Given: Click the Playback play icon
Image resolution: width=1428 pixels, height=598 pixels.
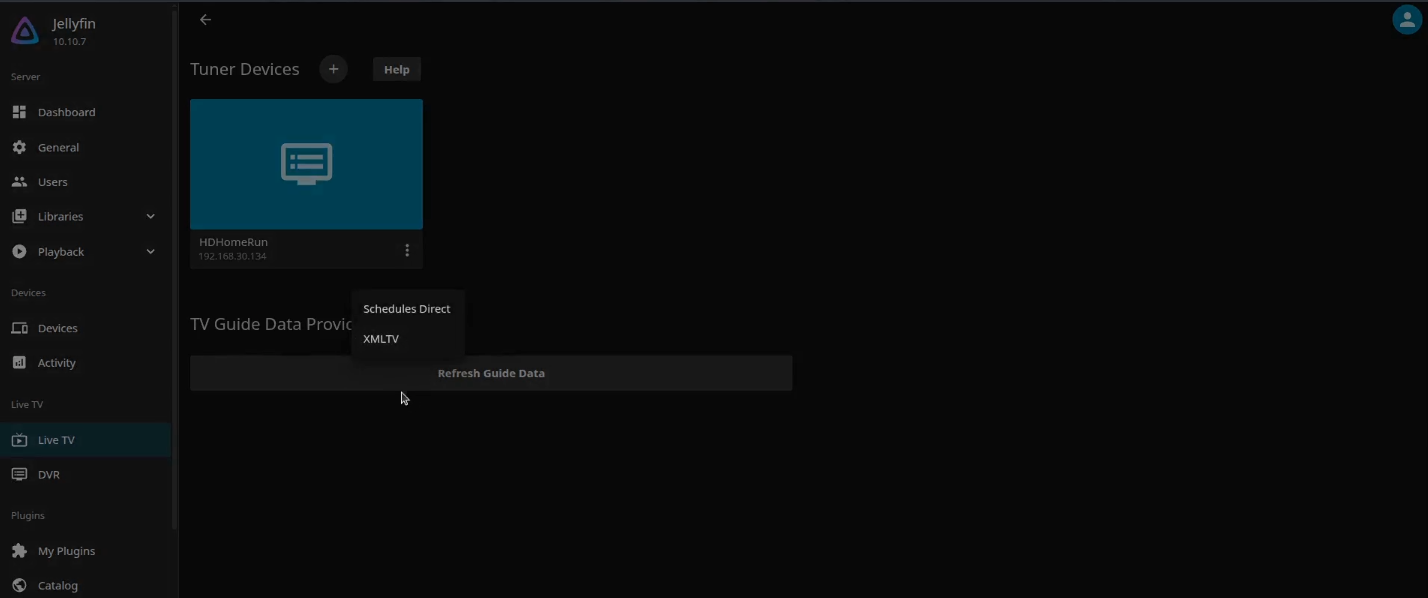Looking at the screenshot, I should [19, 251].
